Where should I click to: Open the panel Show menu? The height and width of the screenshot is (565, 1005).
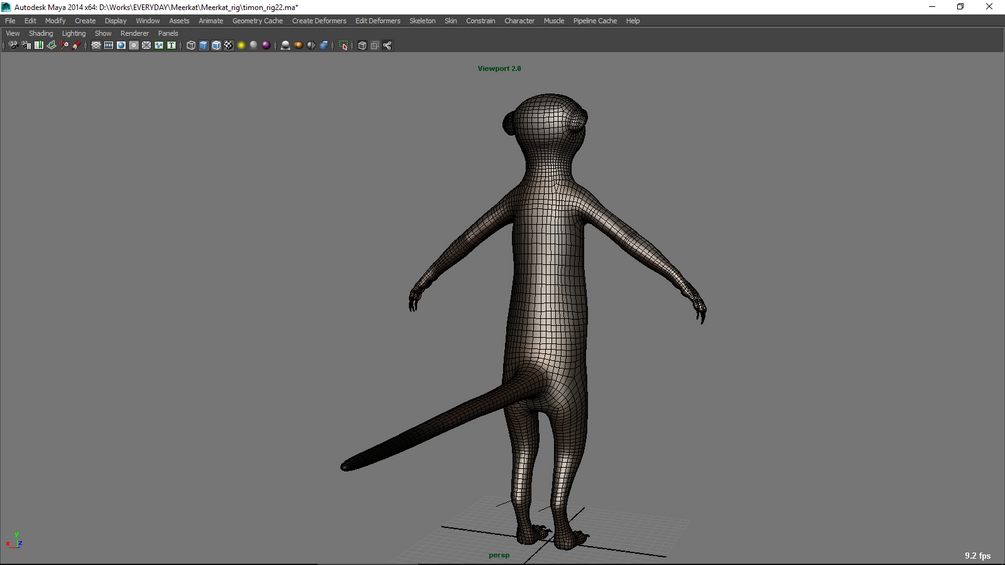tap(103, 33)
